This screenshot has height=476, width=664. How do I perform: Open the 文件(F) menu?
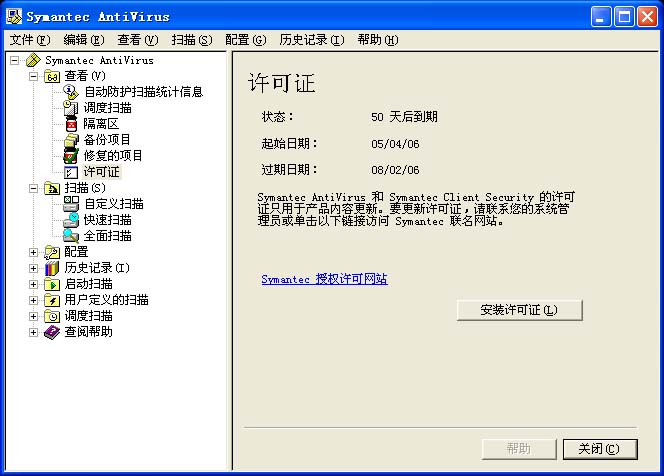30,40
